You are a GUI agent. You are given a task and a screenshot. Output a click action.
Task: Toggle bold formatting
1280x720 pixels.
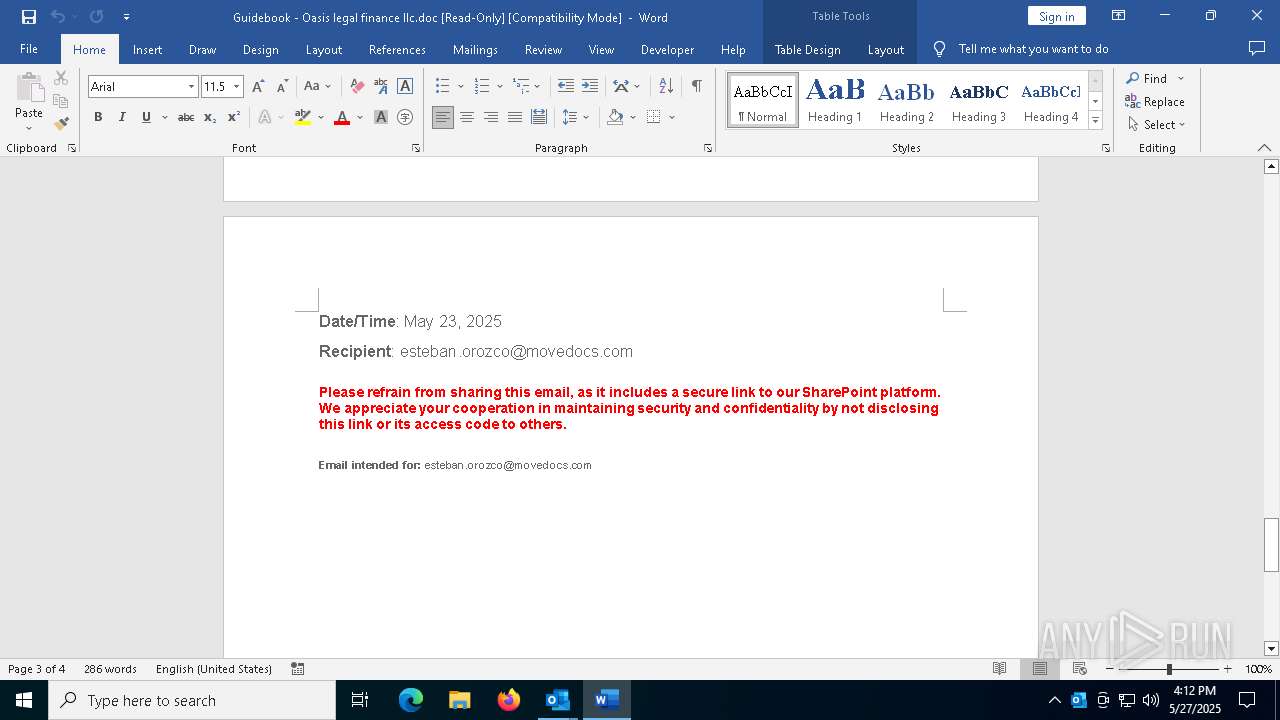coord(98,117)
